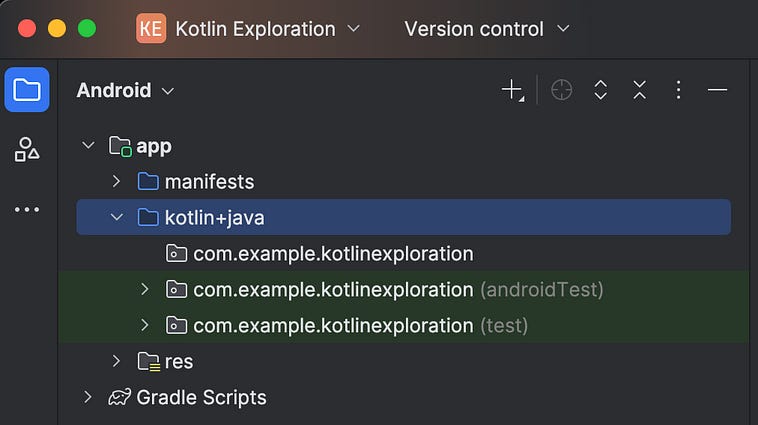
Task: Expand Gradle Scripts node
Action: [x=87, y=397]
